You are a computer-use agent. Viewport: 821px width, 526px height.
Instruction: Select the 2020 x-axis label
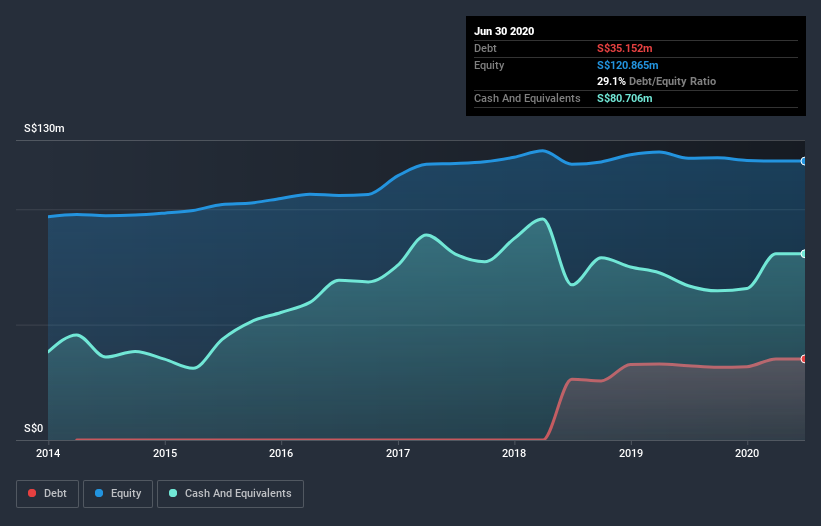[747, 453]
